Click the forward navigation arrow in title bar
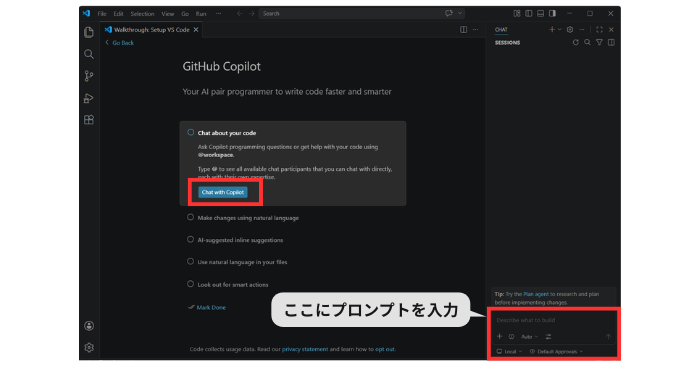The height and width of the screenshot is (365, 698). pyautogui.click(x=252, y=13)
